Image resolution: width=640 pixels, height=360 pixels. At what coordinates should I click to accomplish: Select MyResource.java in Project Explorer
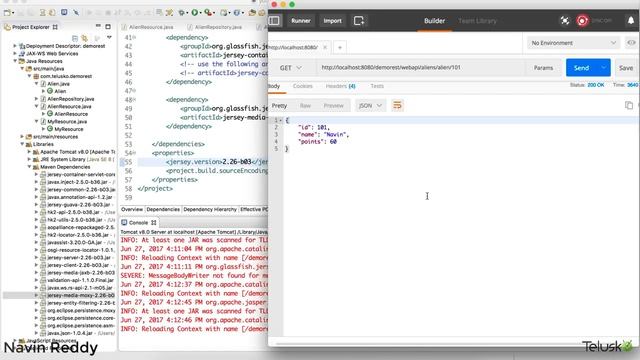point(67,122)
